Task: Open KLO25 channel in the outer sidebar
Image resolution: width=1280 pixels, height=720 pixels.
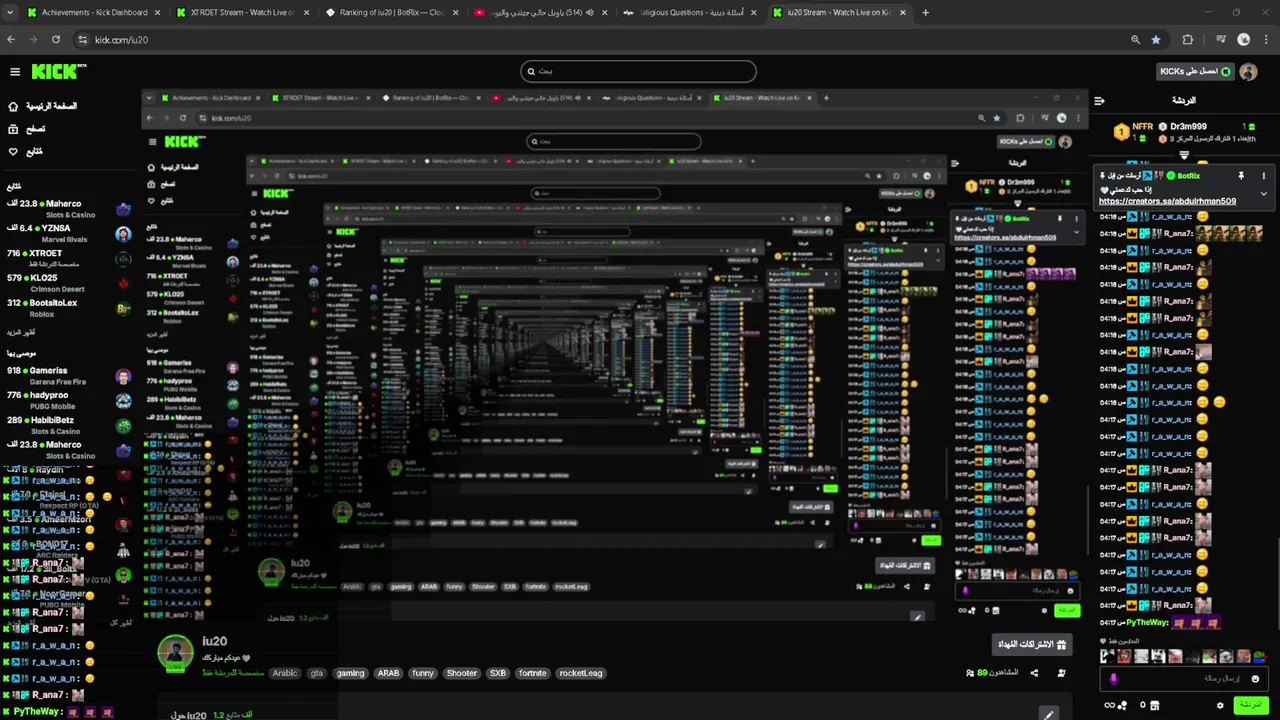Action: [x=67, y=283]
